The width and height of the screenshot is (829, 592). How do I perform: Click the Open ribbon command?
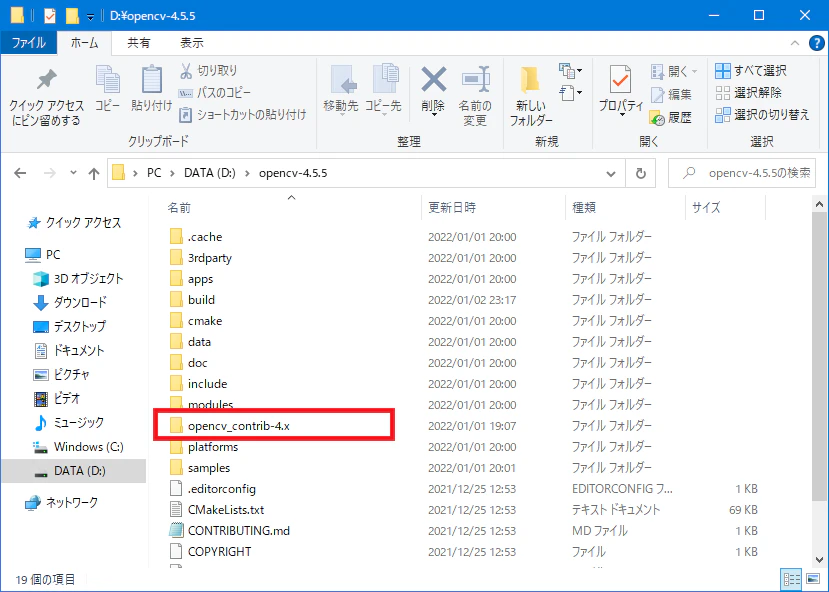674,71
